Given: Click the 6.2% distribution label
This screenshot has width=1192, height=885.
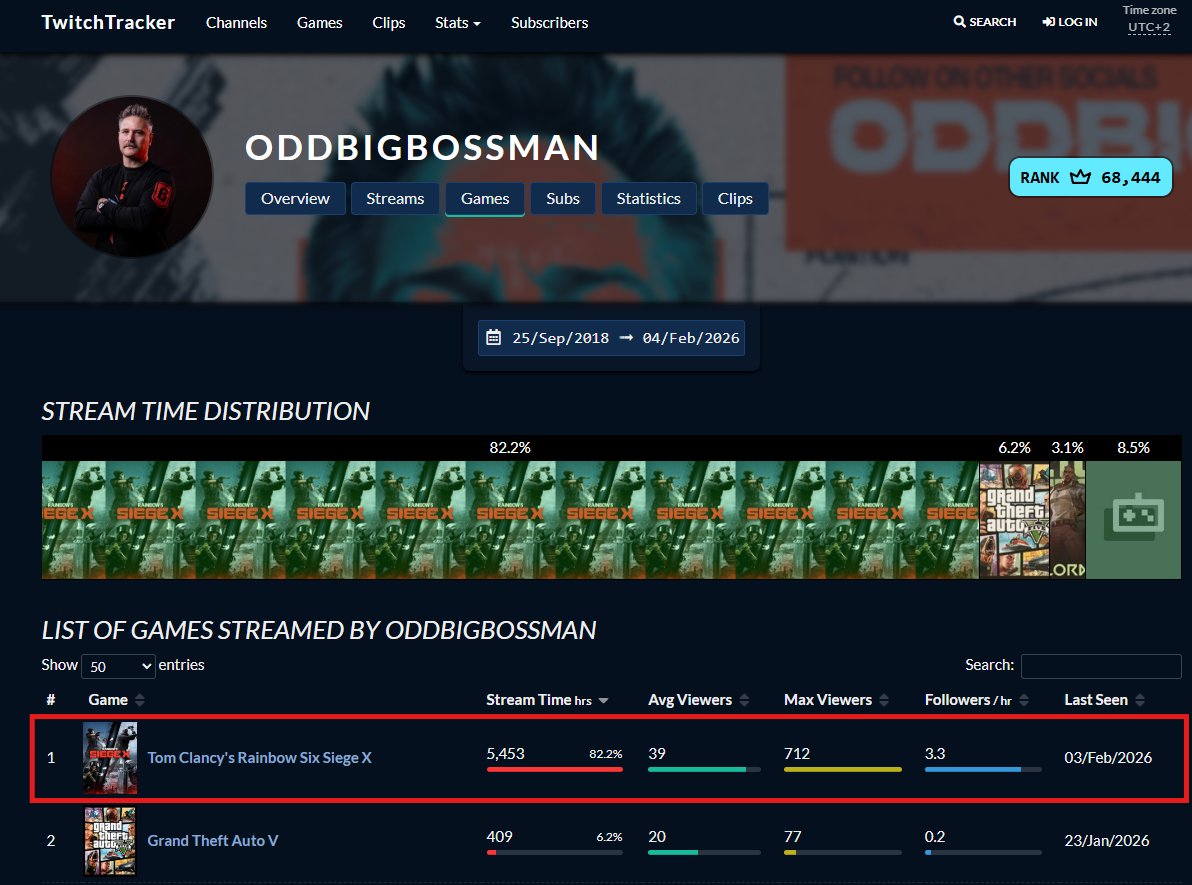Looking at the screenshot, I should 1014,448.
